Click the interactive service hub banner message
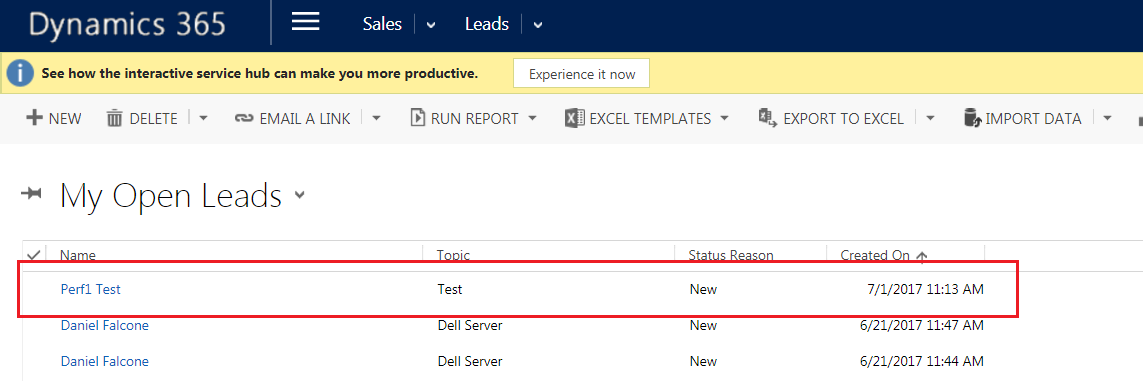 pyautogui.click(x=260, y=74)
